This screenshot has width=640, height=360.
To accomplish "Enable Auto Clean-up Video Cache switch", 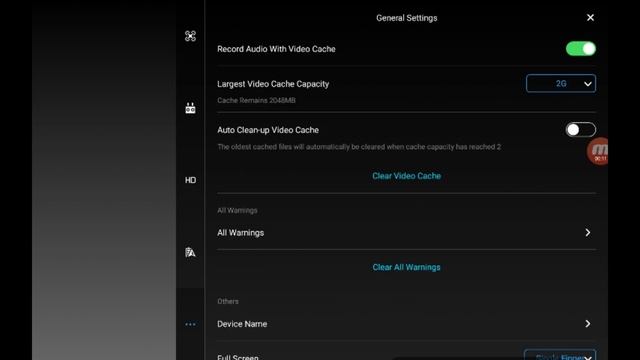I will [x=580, y=130].
